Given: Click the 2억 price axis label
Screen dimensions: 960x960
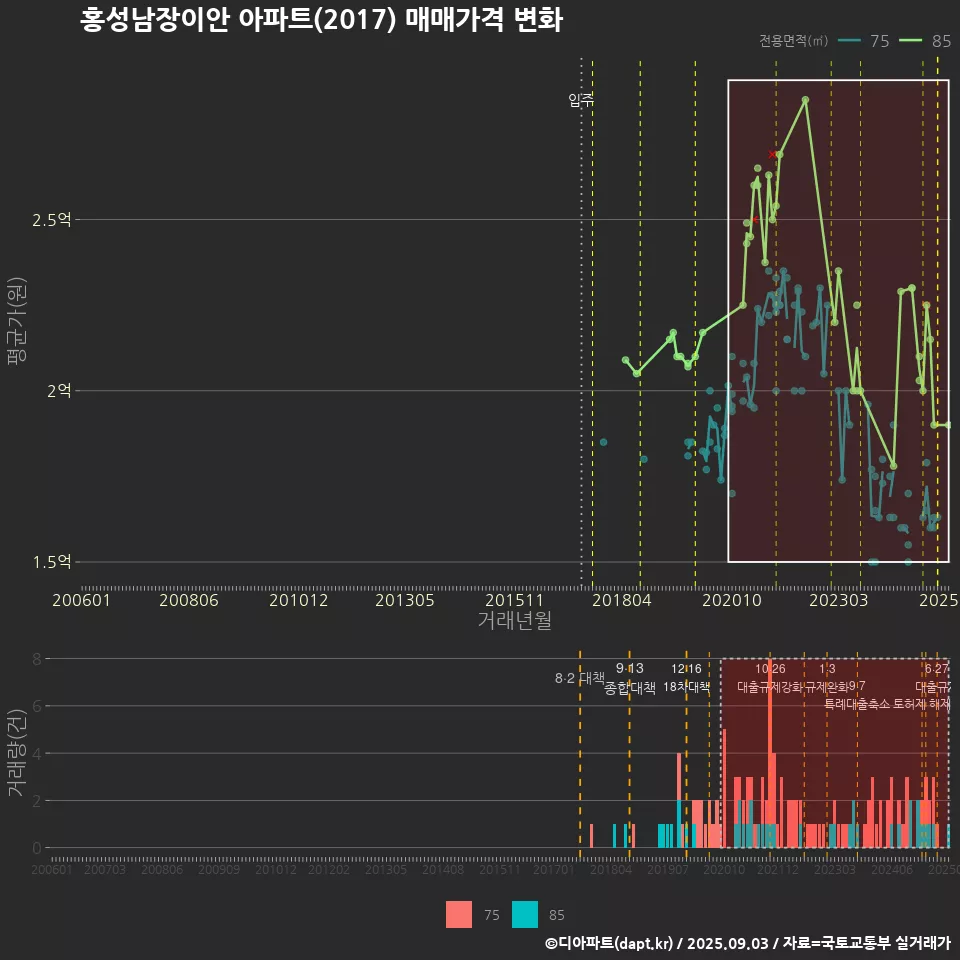Looking at the screenshot, I should pos(59,391).
